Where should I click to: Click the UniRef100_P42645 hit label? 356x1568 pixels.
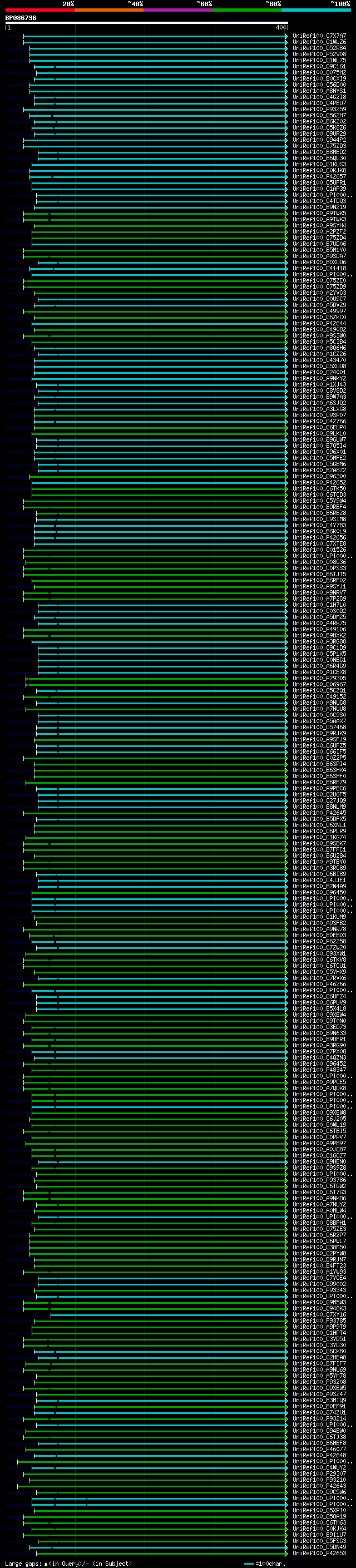click(x=319, y=813)
